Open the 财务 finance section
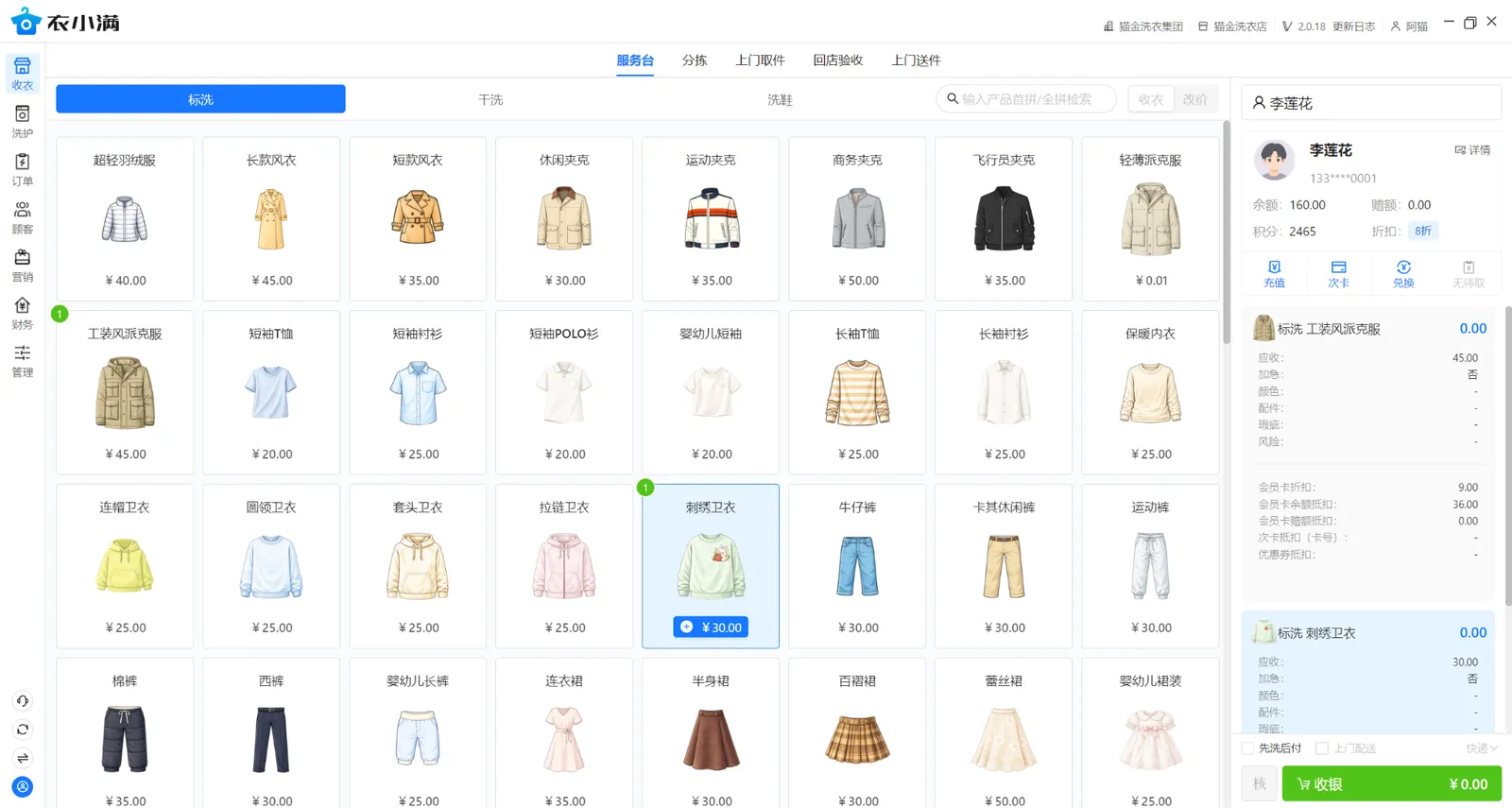This screenshot has height=808, width=1512. 23,314
